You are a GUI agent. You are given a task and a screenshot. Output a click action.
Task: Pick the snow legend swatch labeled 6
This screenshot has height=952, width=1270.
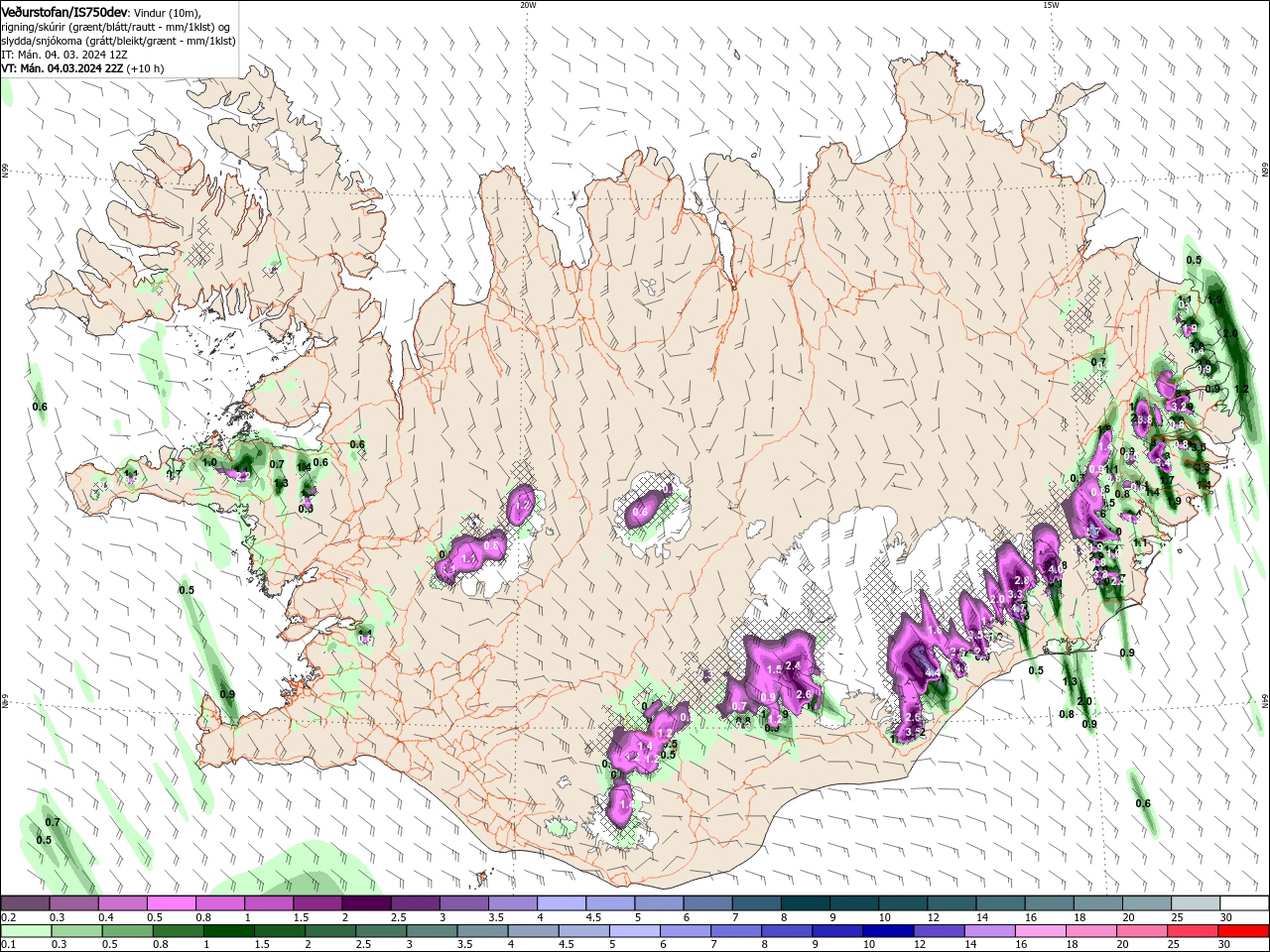pos(706,903)
